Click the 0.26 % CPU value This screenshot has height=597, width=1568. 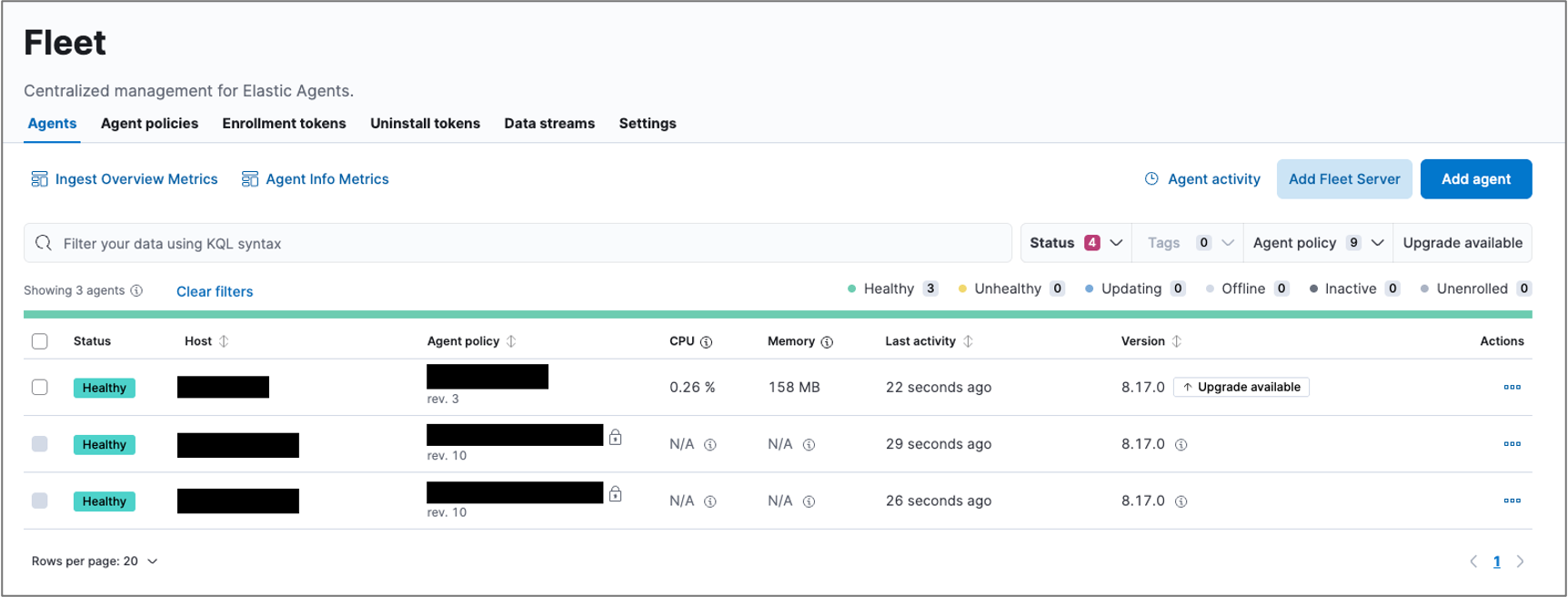point(692,387)
